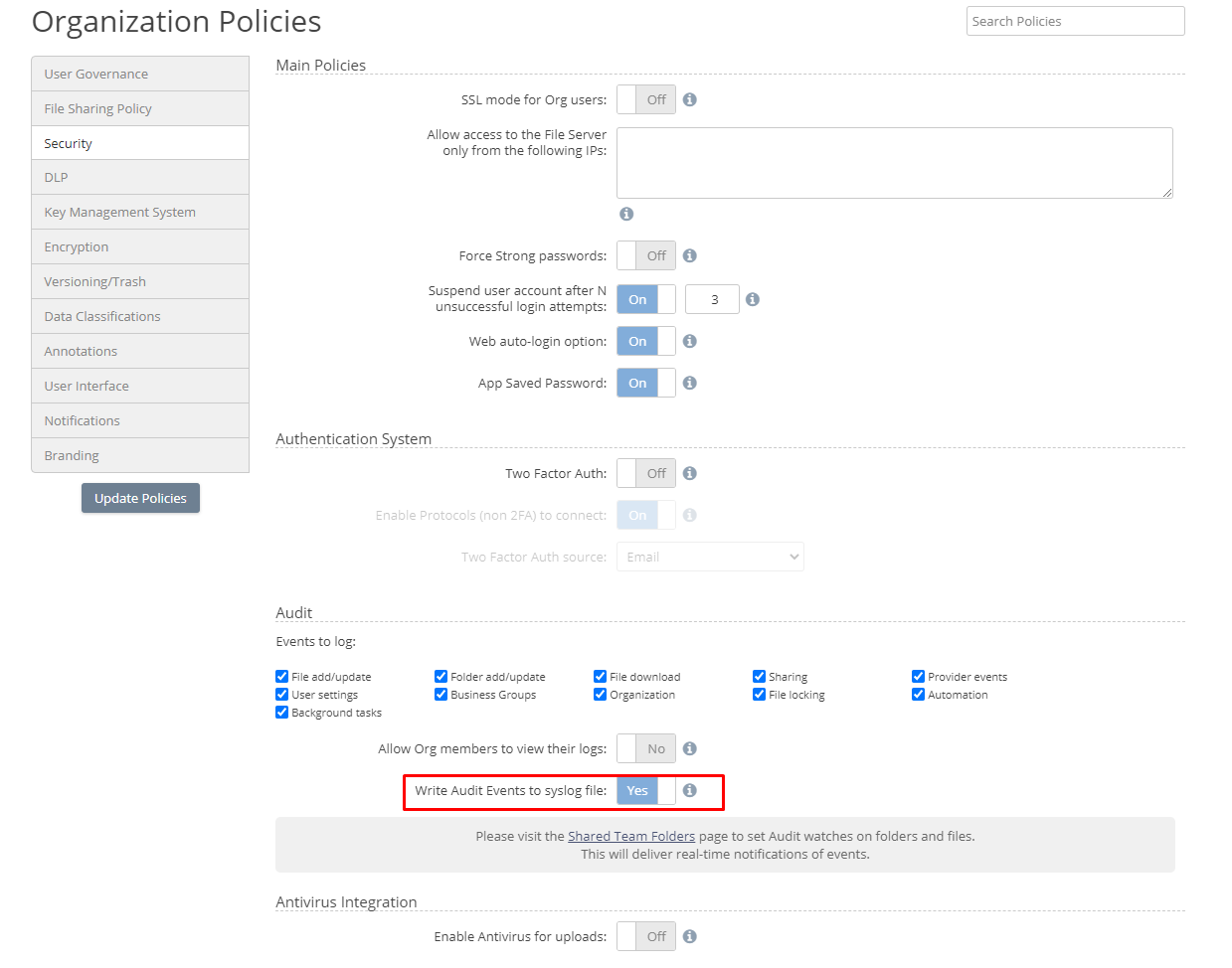Open the Shared Team Folders link

coord(630,836)
